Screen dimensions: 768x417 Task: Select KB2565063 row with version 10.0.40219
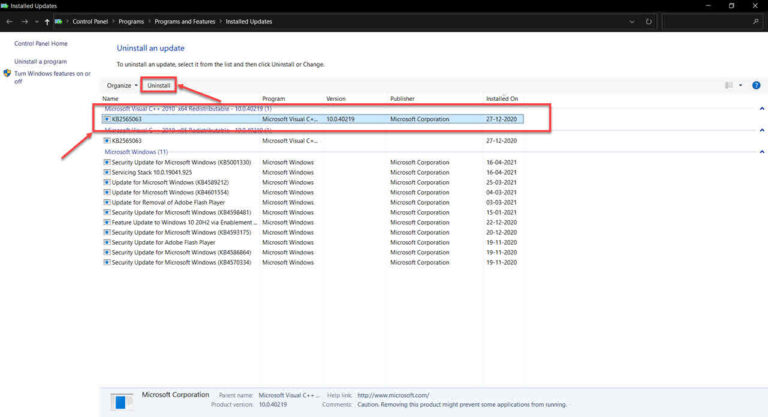312,119
